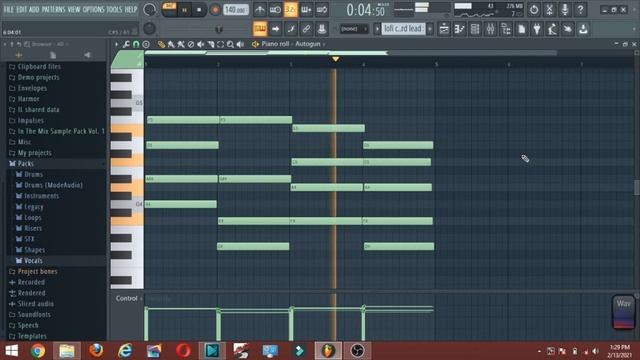Arm the record button
Screen dimensions: 640x360
(x=215, y=10)
